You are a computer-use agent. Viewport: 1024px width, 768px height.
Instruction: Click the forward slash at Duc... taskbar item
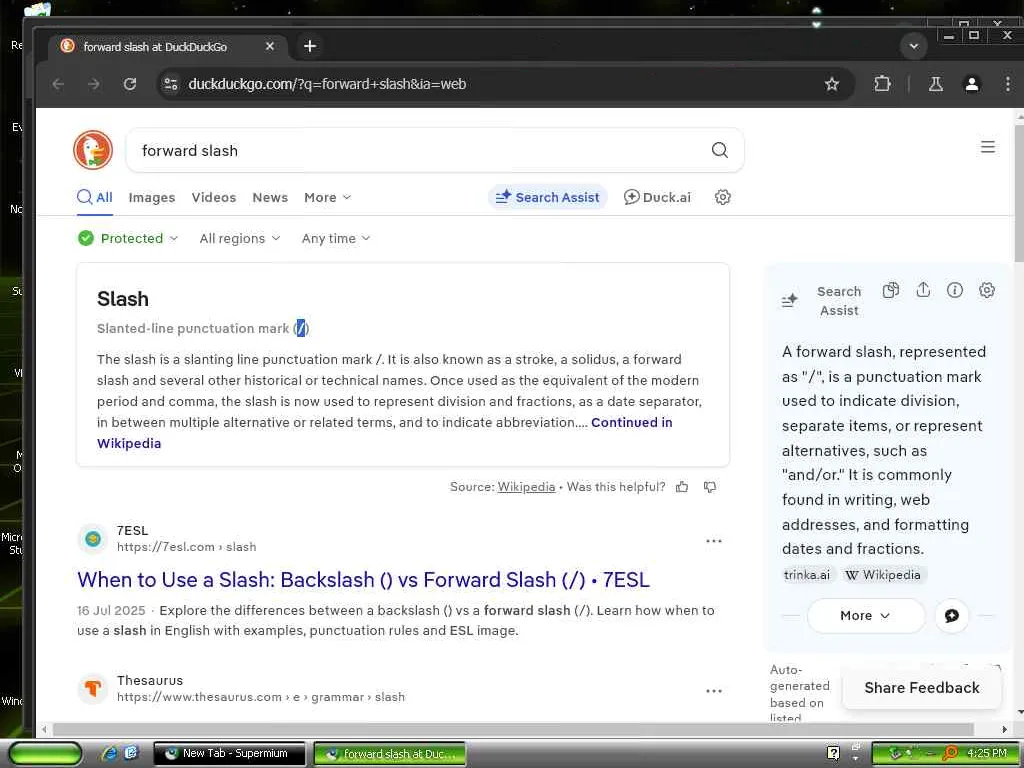tap(390, 754)
